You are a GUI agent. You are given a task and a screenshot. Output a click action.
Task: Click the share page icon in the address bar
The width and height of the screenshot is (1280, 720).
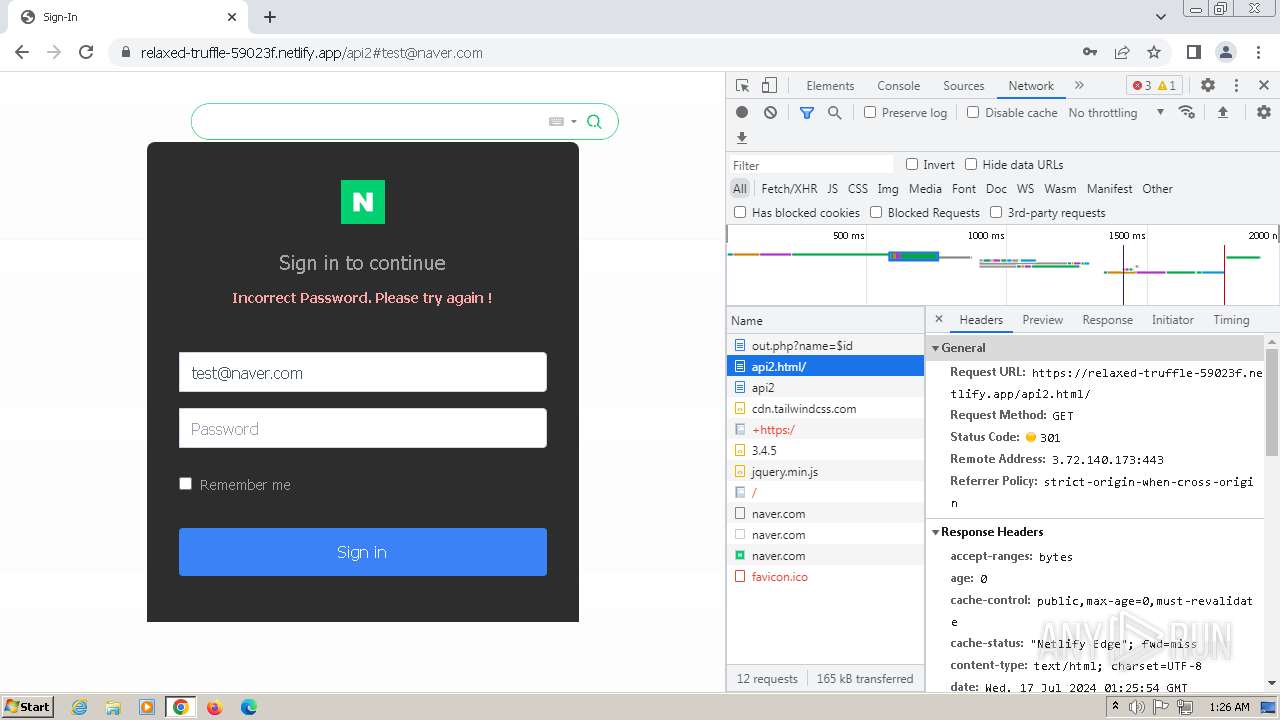1122,52
